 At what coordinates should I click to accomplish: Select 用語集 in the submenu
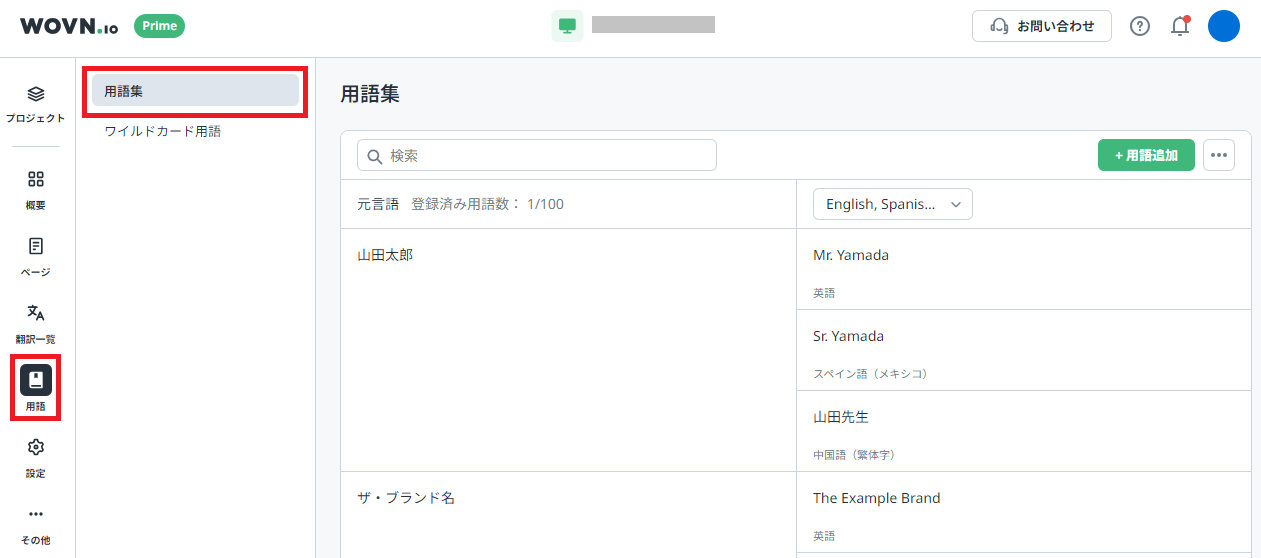[195, 91]
